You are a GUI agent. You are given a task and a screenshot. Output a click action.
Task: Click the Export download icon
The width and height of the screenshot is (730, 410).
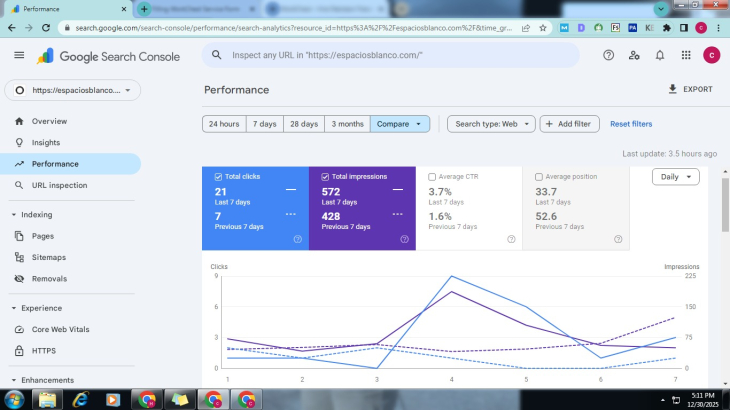(x=673, y=89)
